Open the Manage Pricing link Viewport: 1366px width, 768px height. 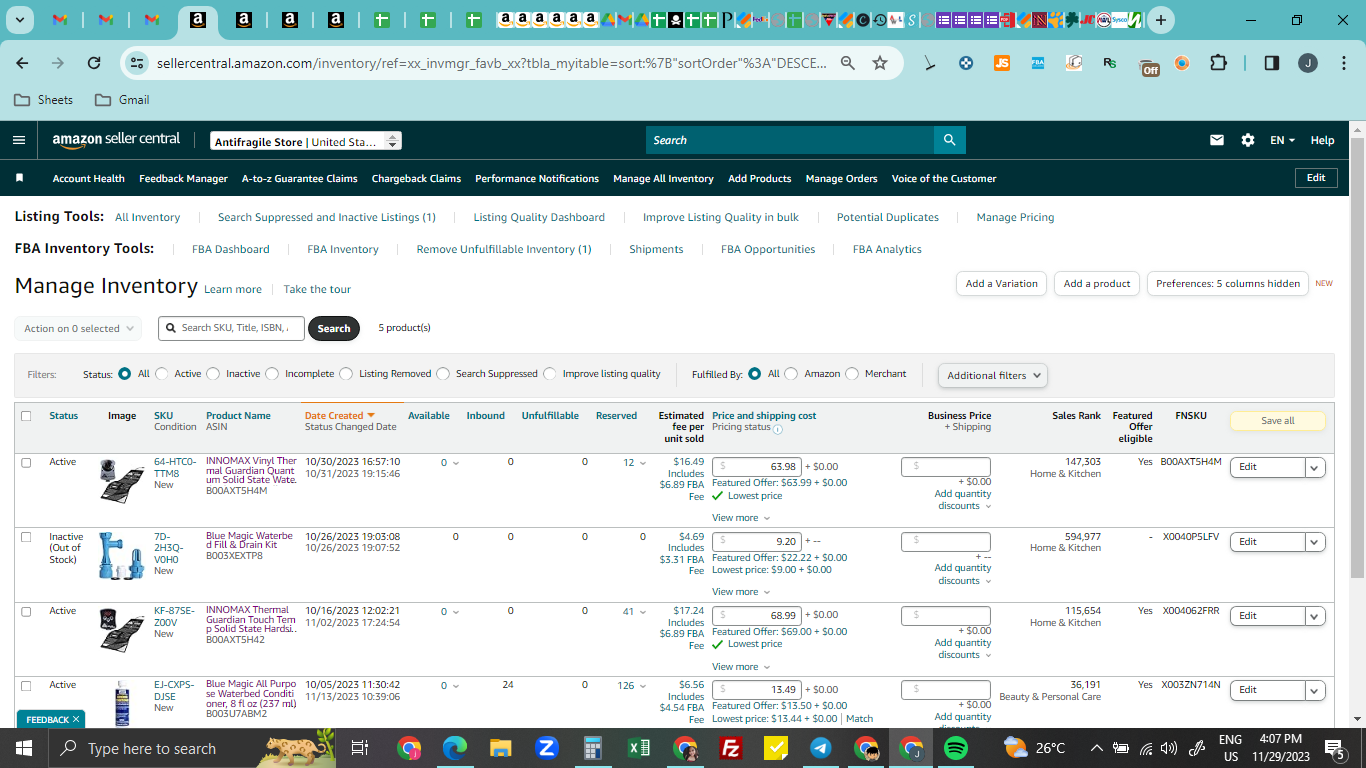coord(1015,217)
